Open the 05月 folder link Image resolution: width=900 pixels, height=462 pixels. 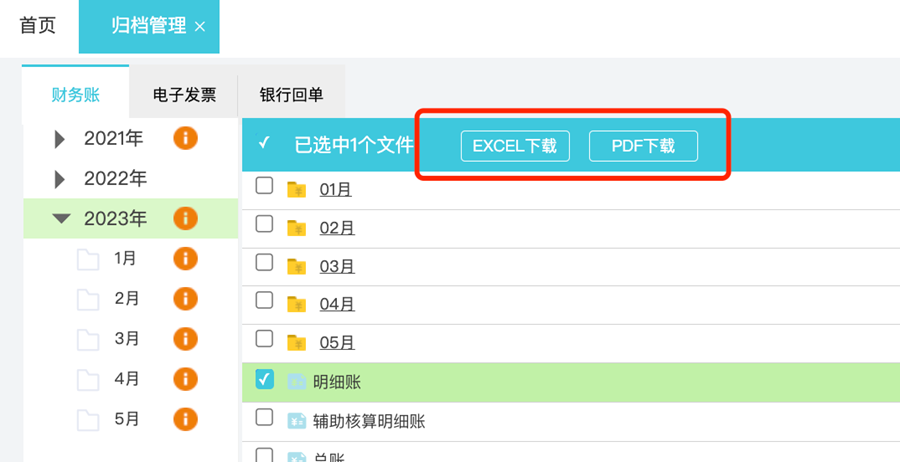click(337, 343)
